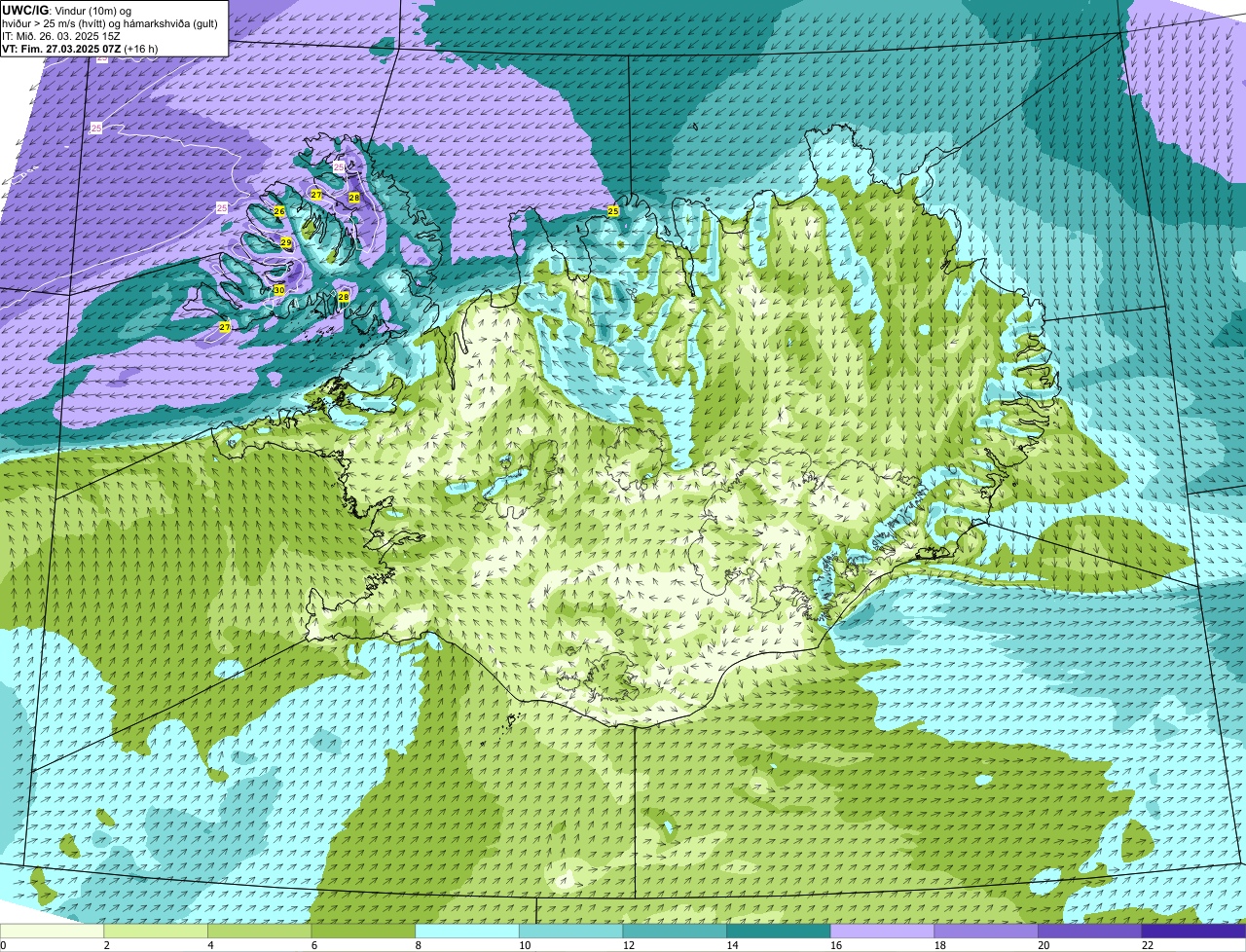Image resolution: width=1246 pixels, height=952 pixels.
Task: Click the yellow 29 gust marker
Action: 286,242
